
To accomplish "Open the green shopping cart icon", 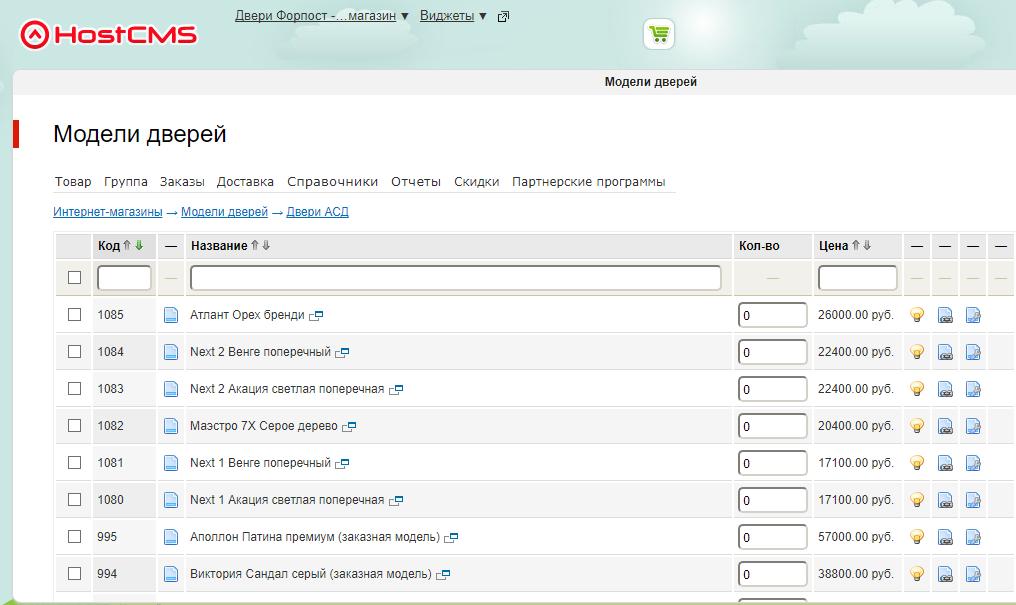I will click(x=659, y=34).
